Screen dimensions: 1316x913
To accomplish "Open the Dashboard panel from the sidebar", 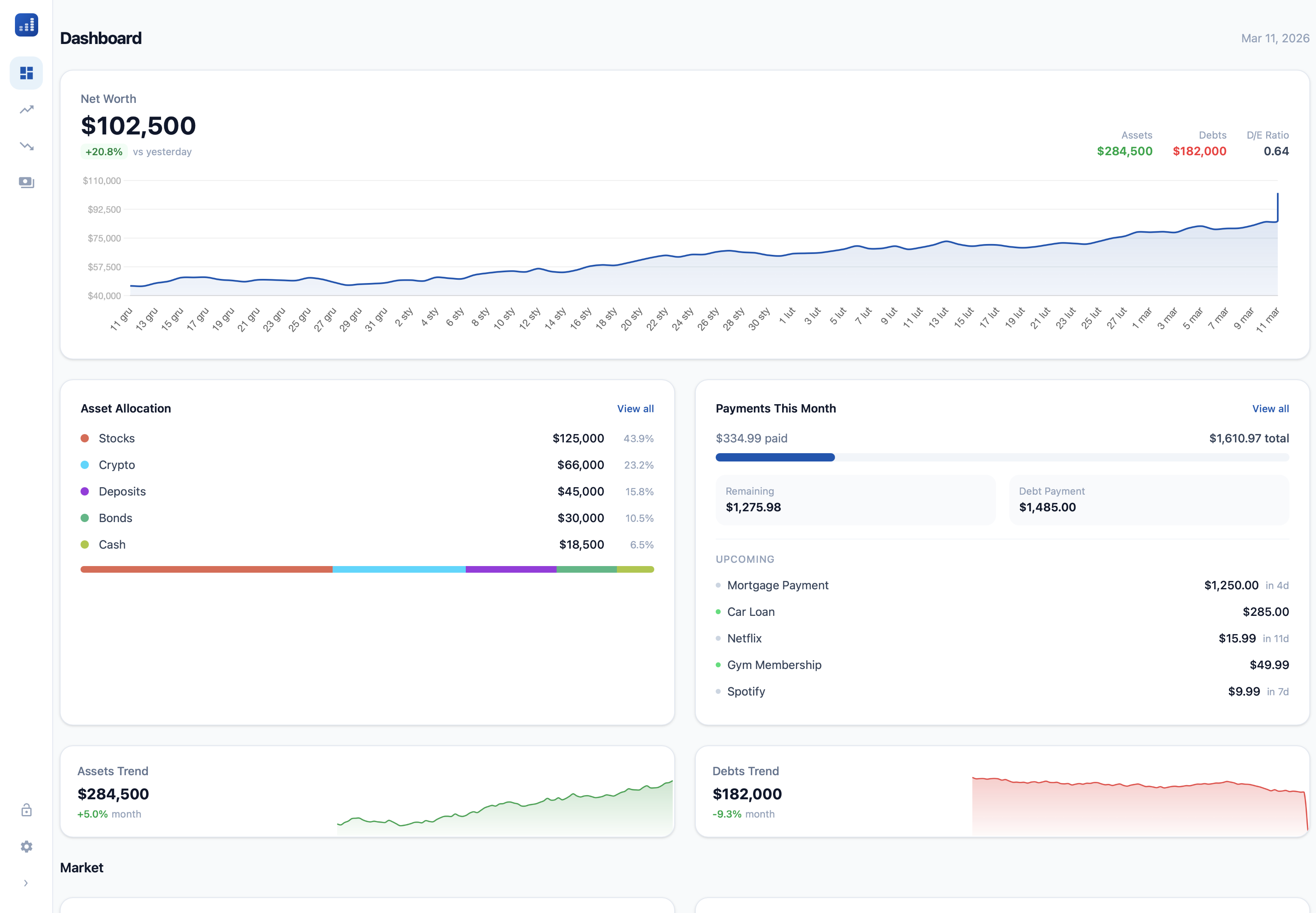I will coord(26,73).
